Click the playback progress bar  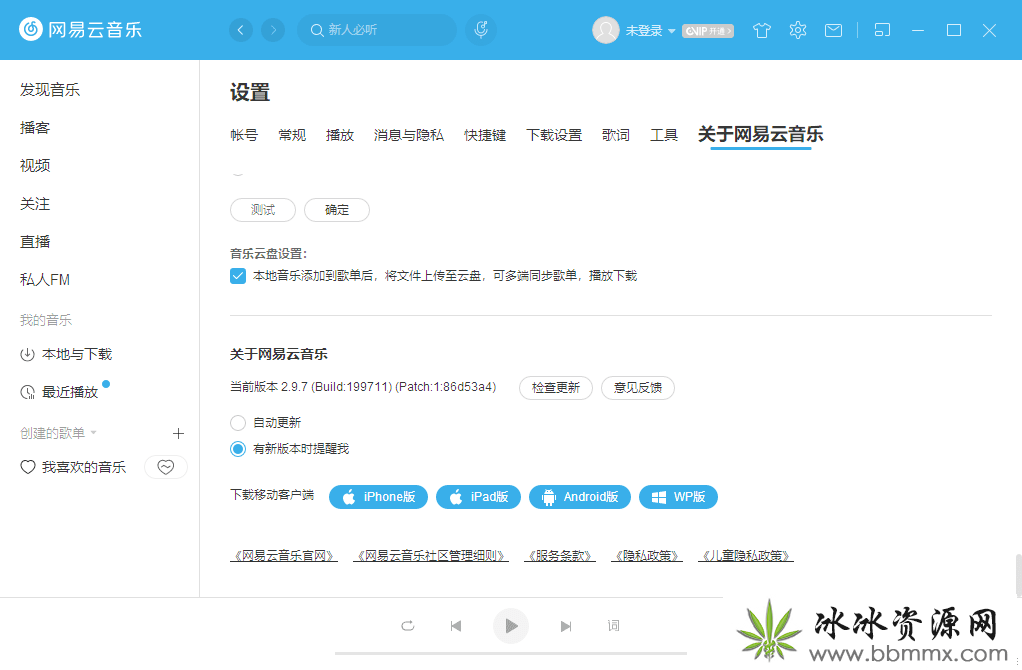coord(511,653)
